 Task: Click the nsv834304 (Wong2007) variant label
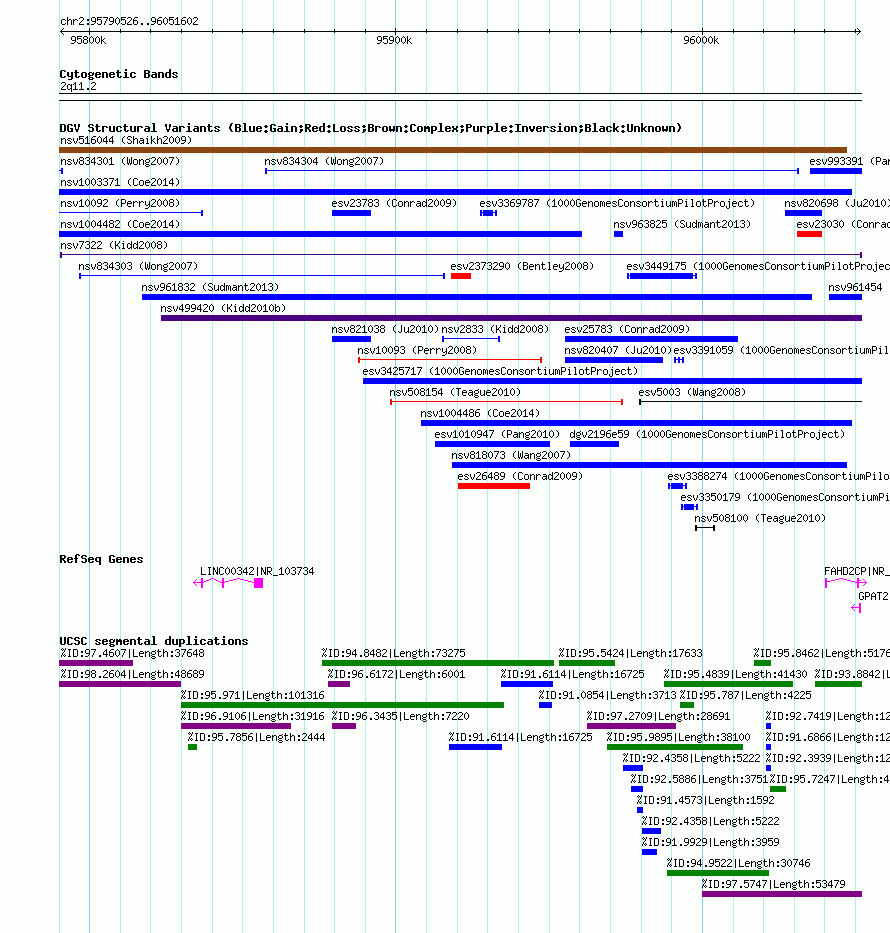(x=324, y=161)
